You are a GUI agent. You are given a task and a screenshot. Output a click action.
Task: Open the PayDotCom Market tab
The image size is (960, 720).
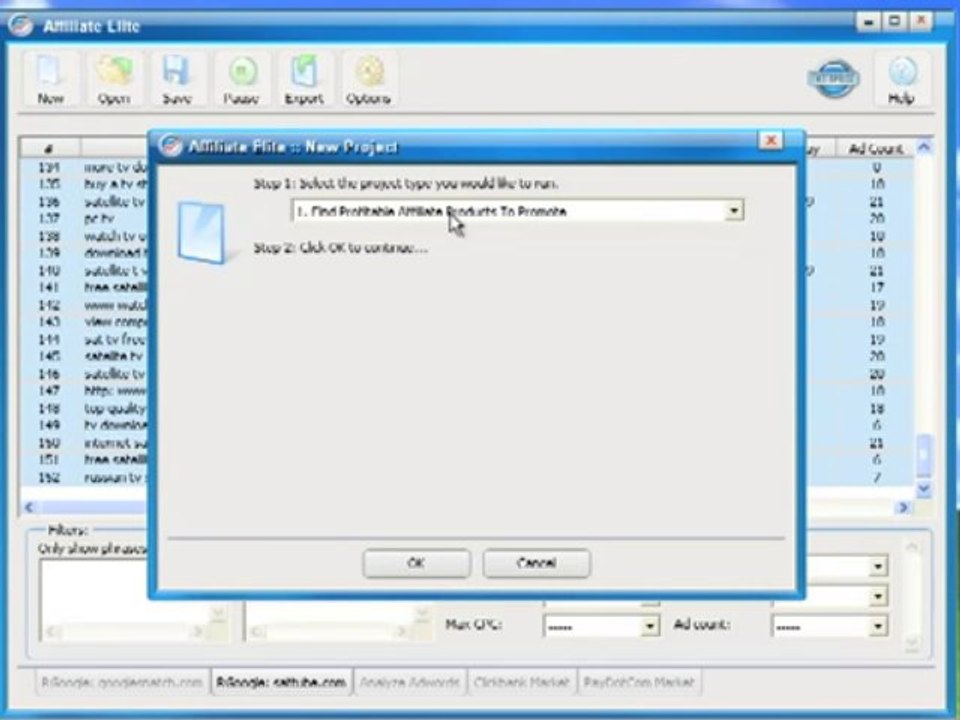(639, 682)
